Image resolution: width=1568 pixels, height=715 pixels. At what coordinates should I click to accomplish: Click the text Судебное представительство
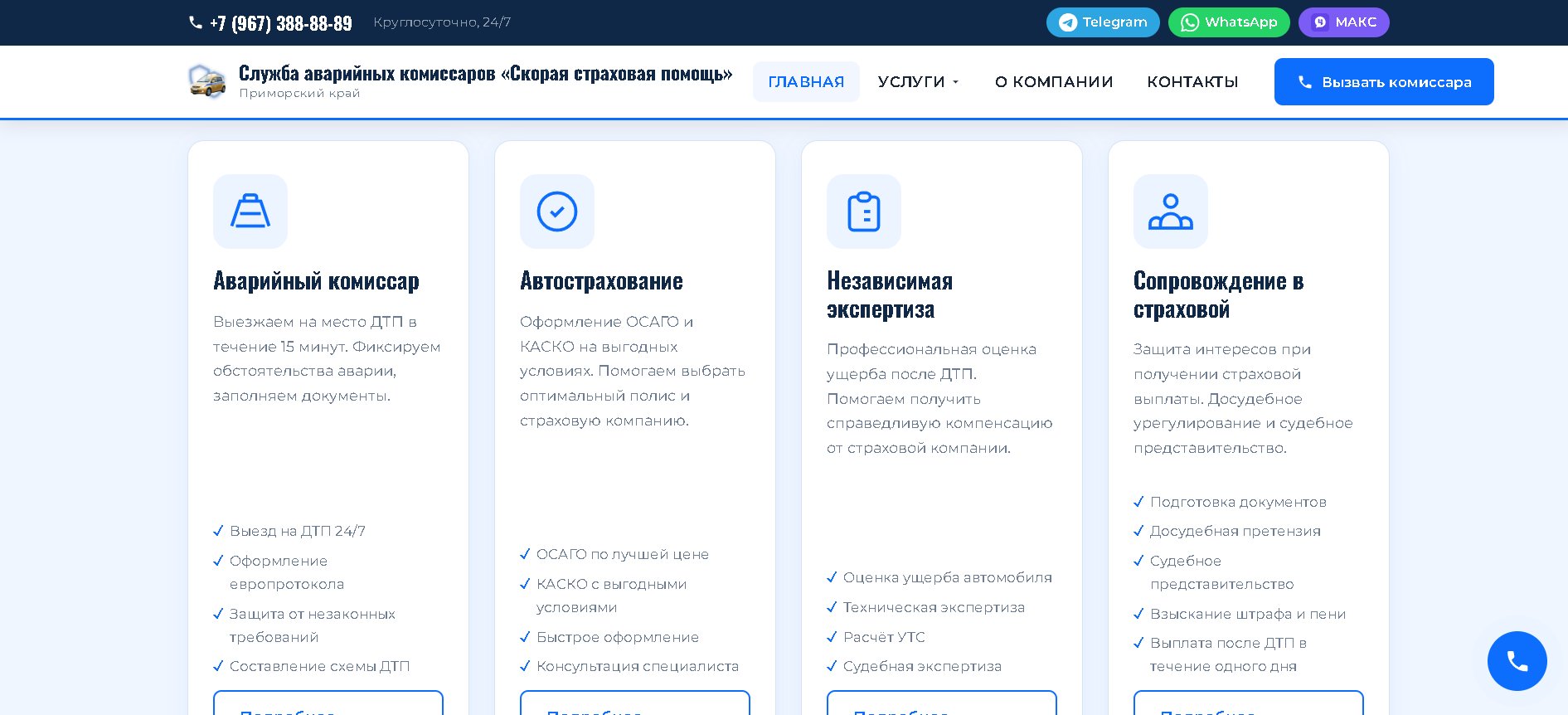[x=1222, y=572]
